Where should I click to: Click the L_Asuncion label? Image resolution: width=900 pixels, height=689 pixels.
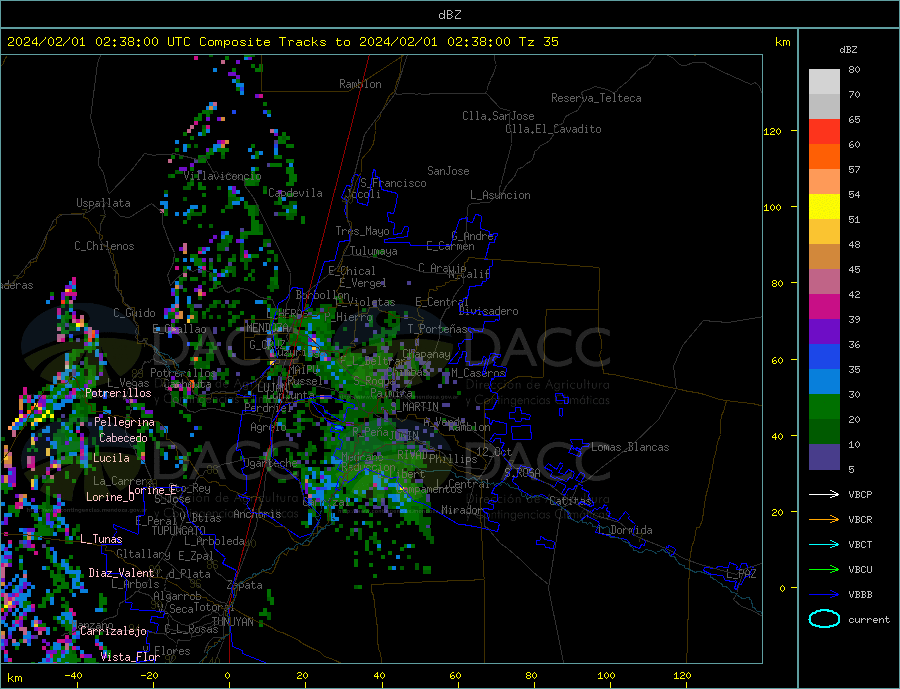[x=500, y=195]
